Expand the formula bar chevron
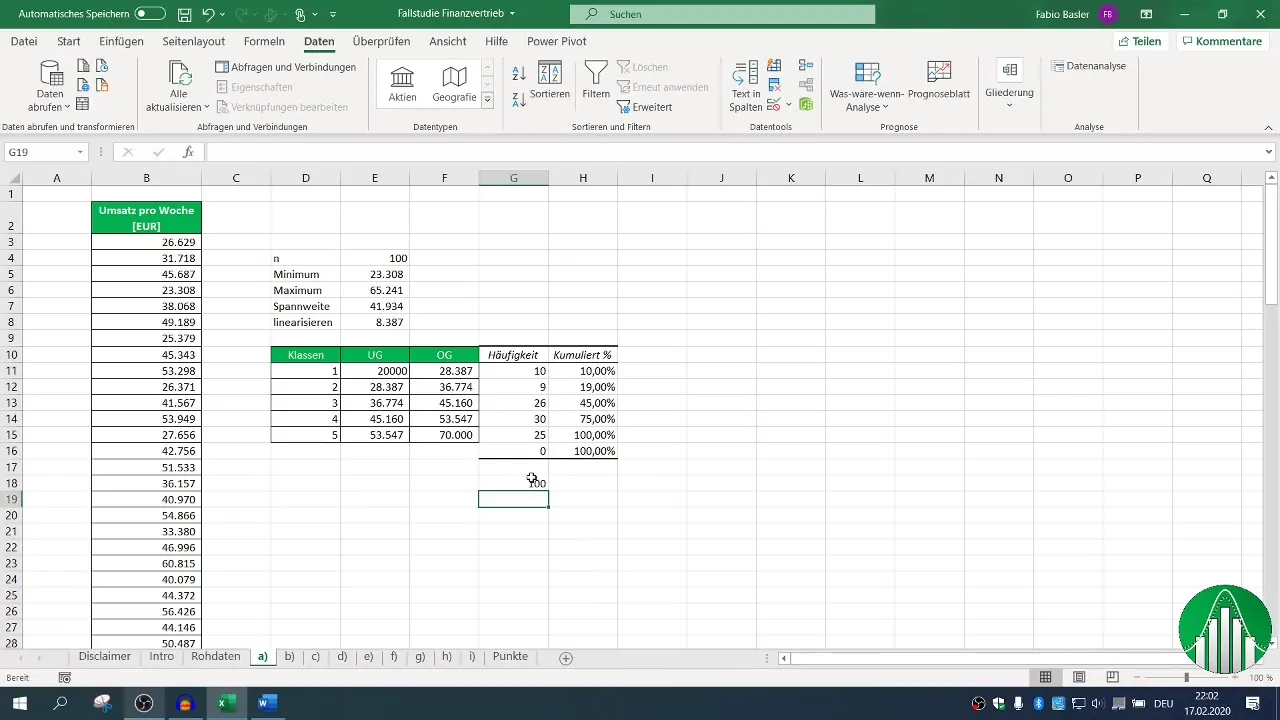The width and height of the screenshot is (1280, 720). [1269, 152]
